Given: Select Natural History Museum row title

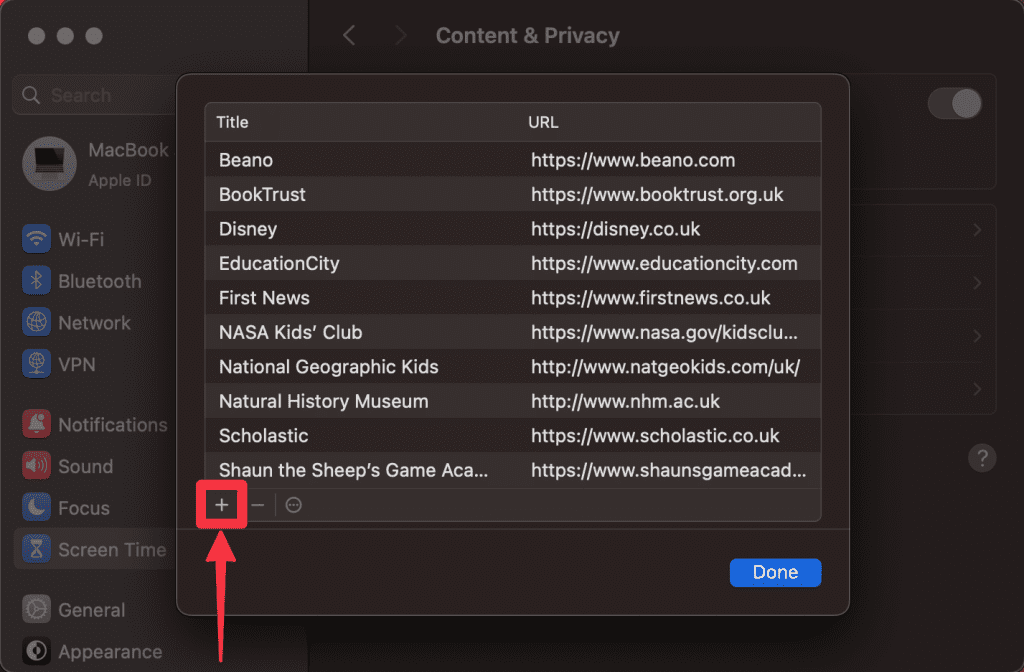Looking at the screenshot, I should [x=324, y=401].
